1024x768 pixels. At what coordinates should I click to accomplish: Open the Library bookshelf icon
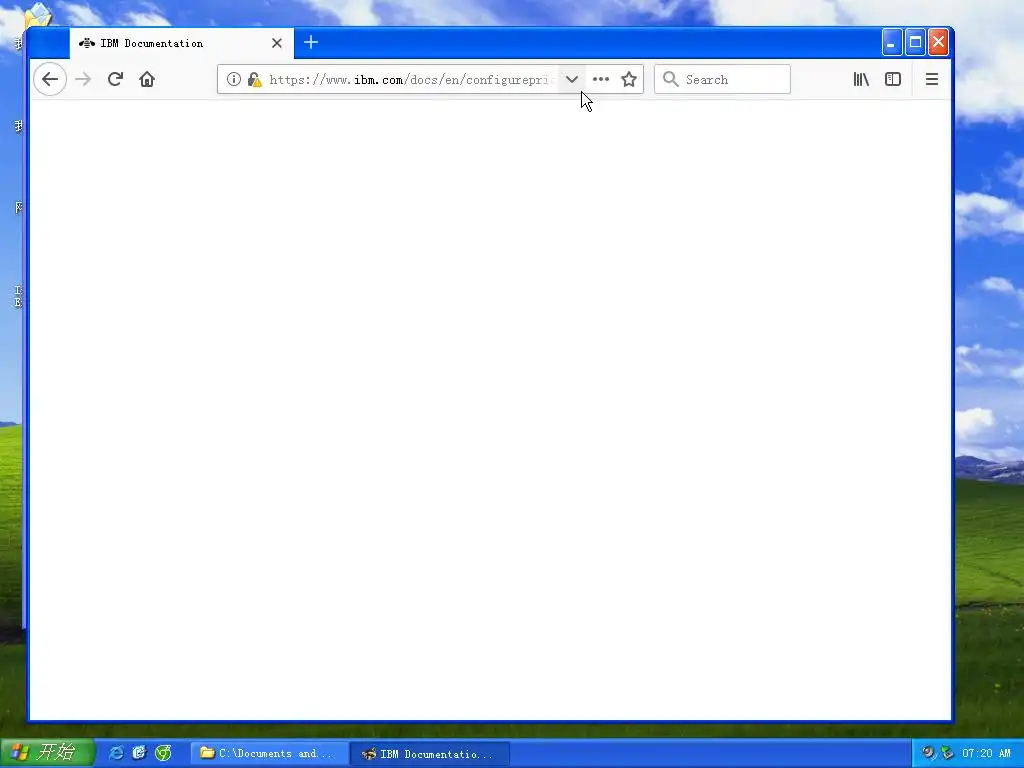[861, 79]
